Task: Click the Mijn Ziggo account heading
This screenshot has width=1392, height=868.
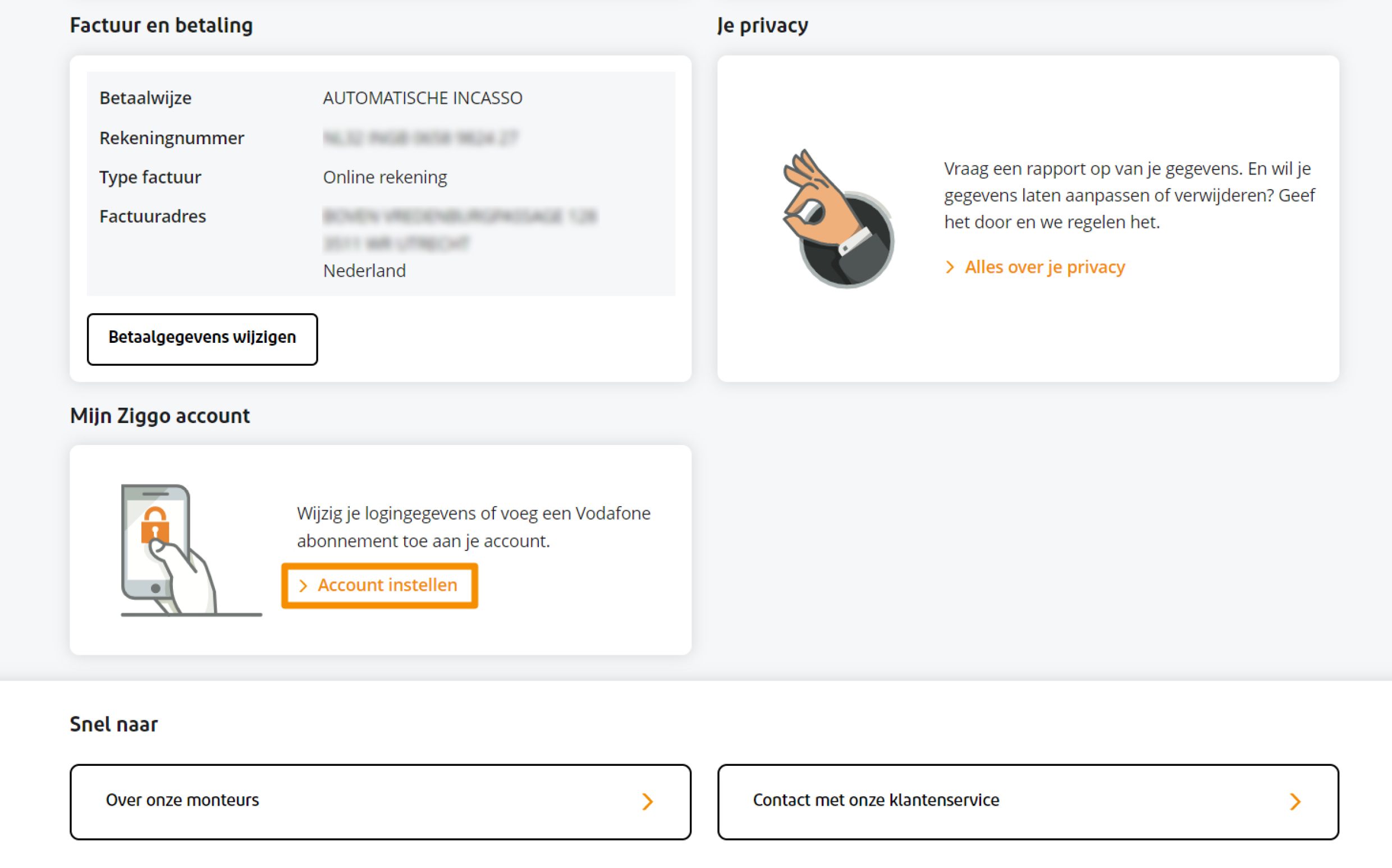Action: (x=159, y=415)
